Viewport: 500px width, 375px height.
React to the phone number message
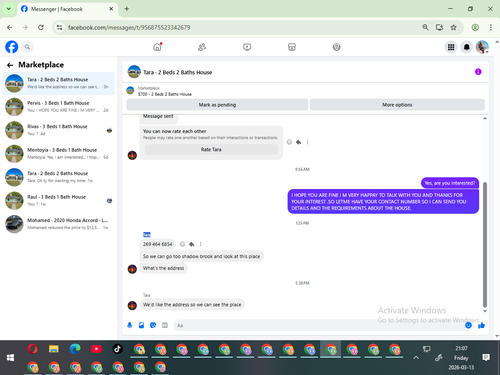click(x=182, y=244)
